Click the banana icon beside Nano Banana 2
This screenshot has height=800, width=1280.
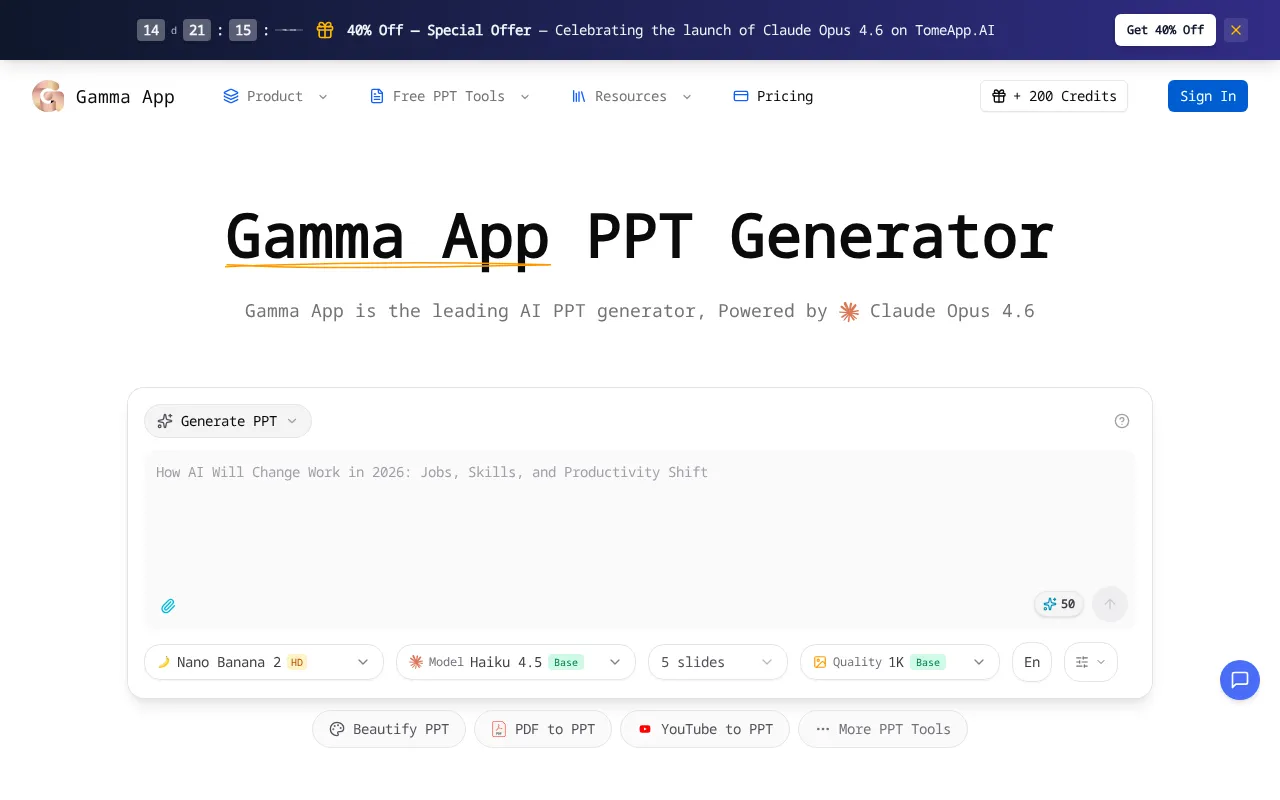pos(164,662)
